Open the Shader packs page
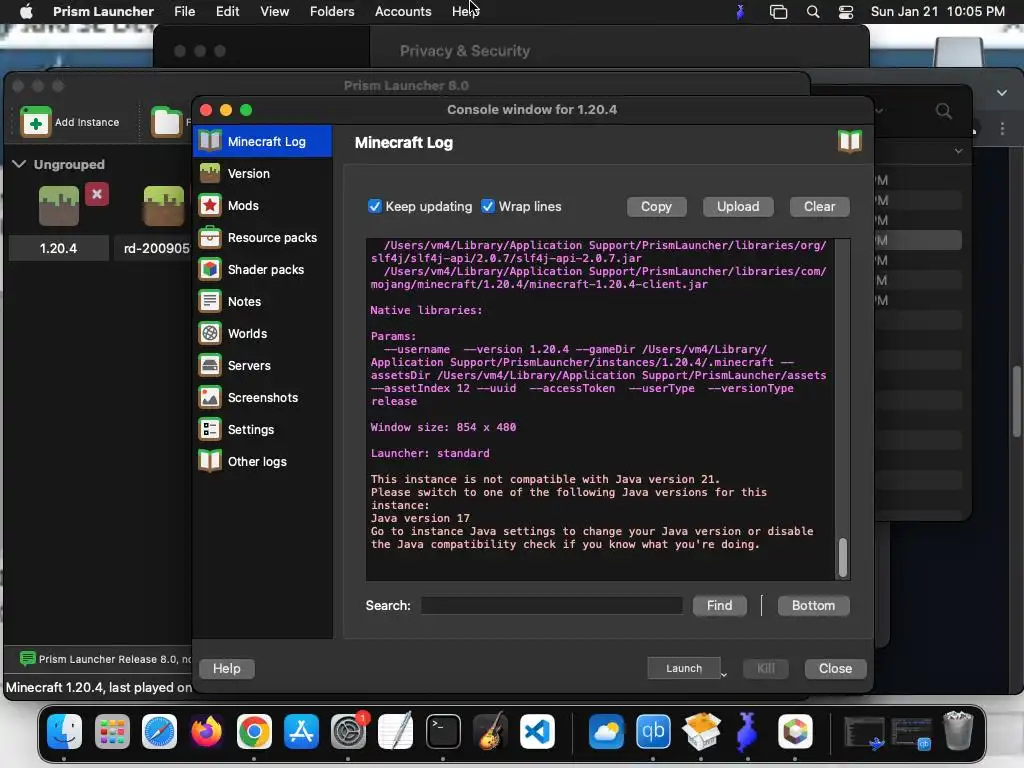1024x768 pixels. point(263,269)
